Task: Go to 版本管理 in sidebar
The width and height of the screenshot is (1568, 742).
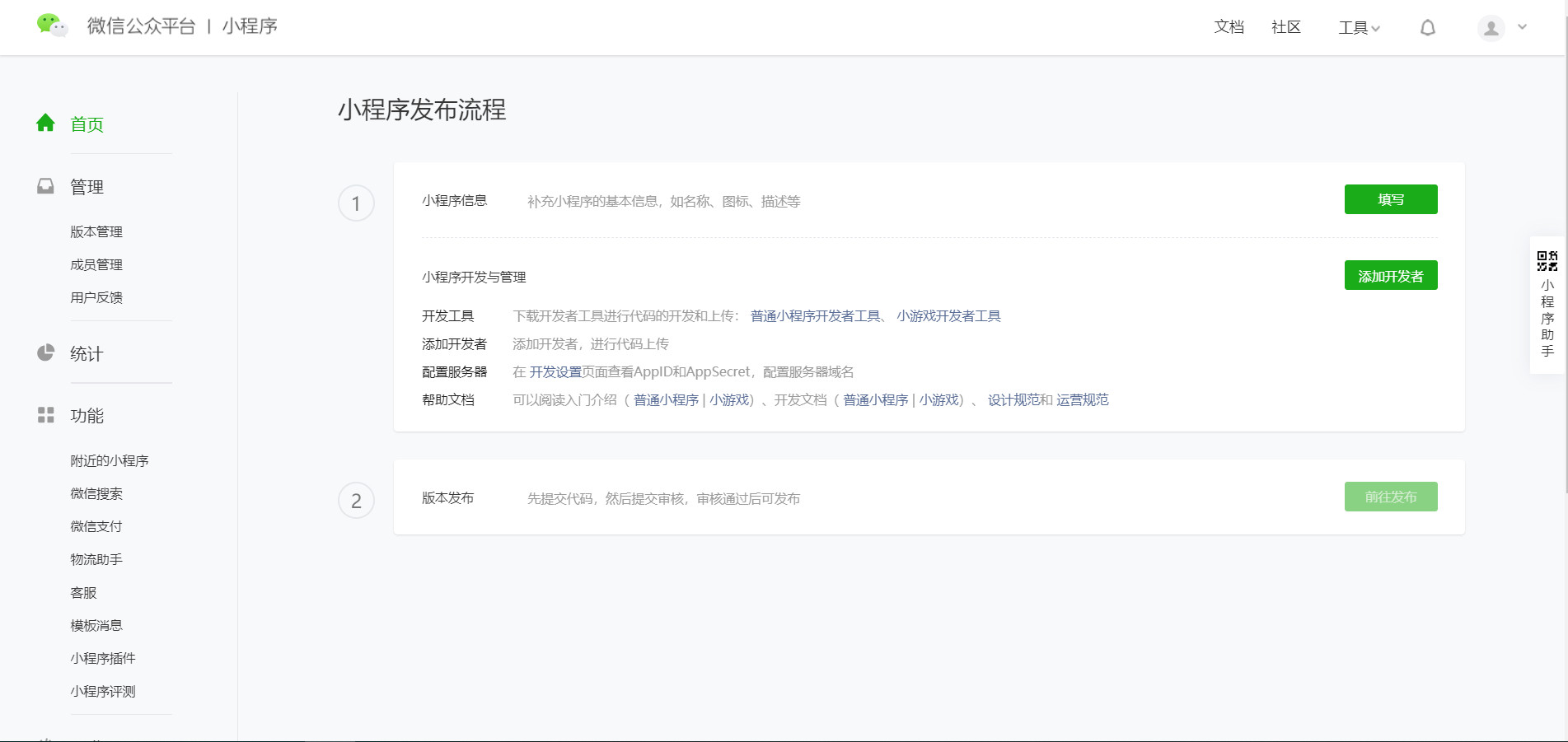Action: click(x=96, y=232)
